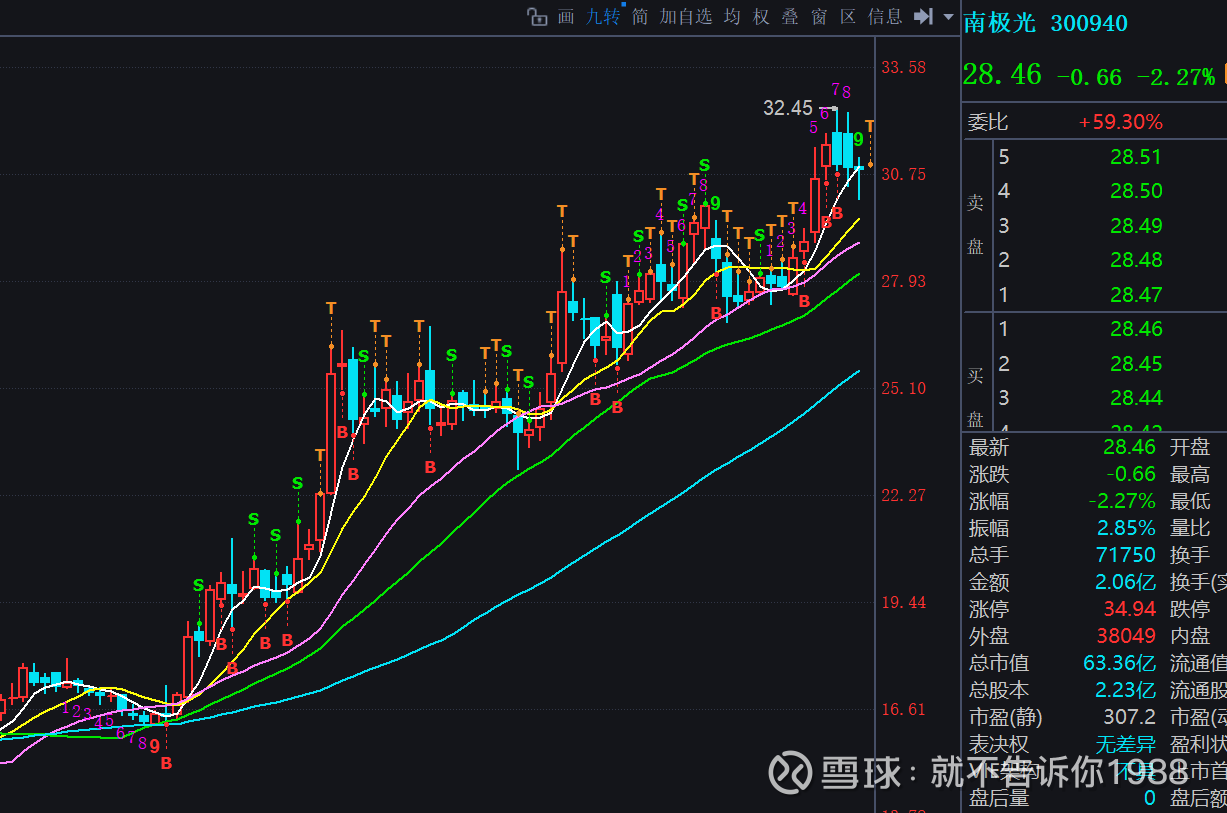Click the red 9 marker at chart bottom-left
The width and height of the screenshot is (1227, 813).
(x=155, y=745)
